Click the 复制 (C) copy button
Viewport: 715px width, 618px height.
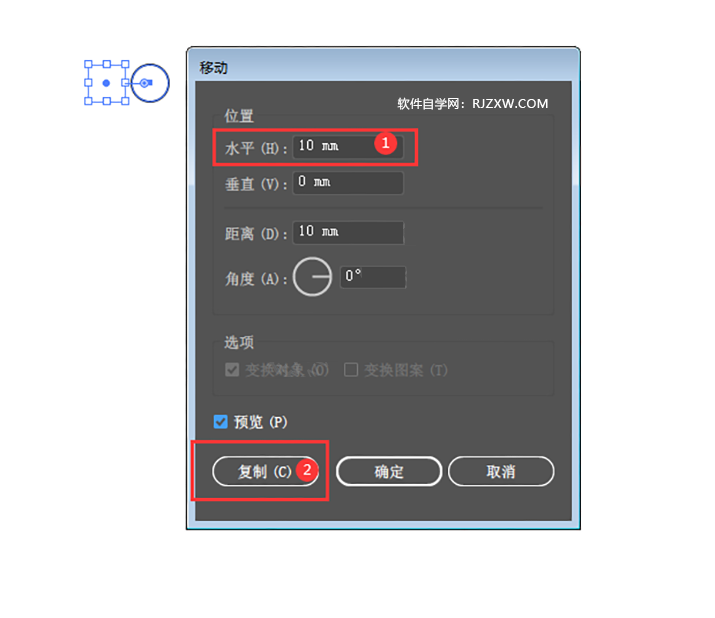point(265,471)
